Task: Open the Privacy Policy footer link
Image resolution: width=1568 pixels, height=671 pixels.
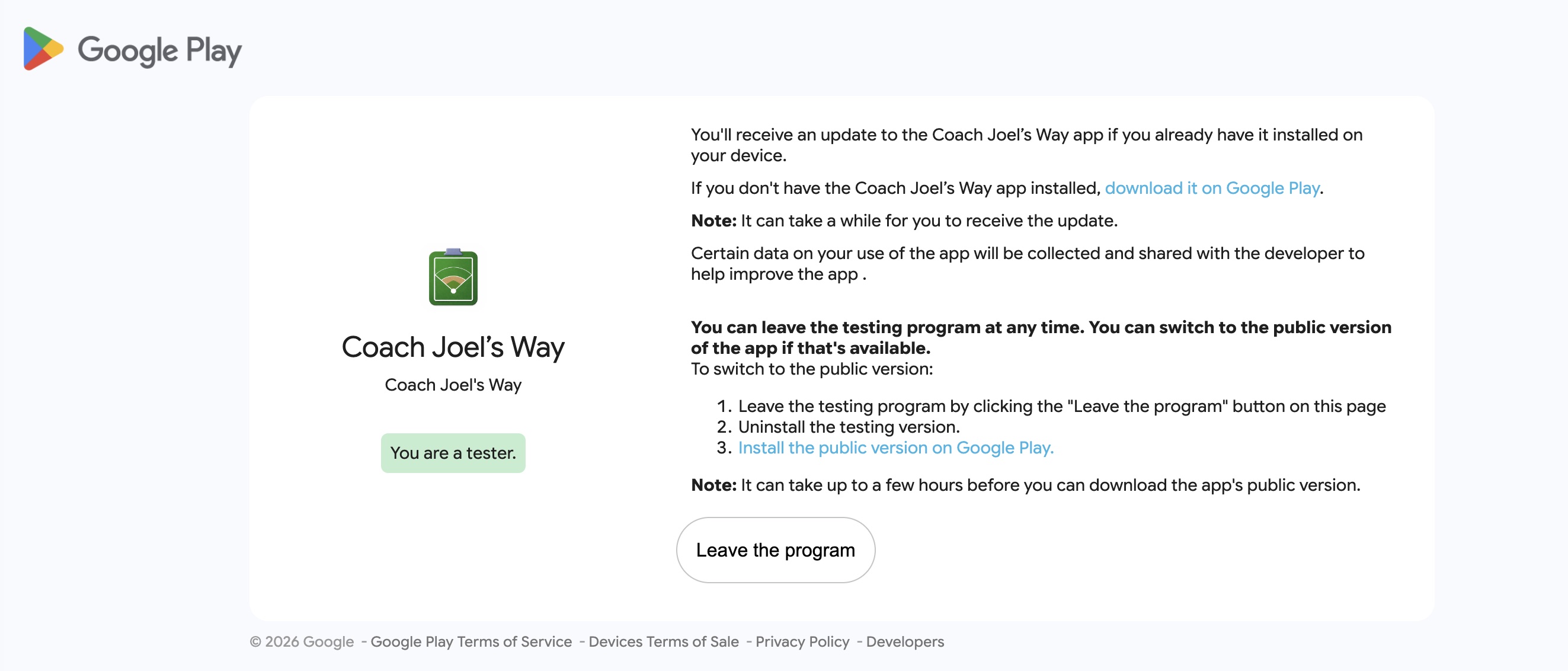Action: coord(802,642)
